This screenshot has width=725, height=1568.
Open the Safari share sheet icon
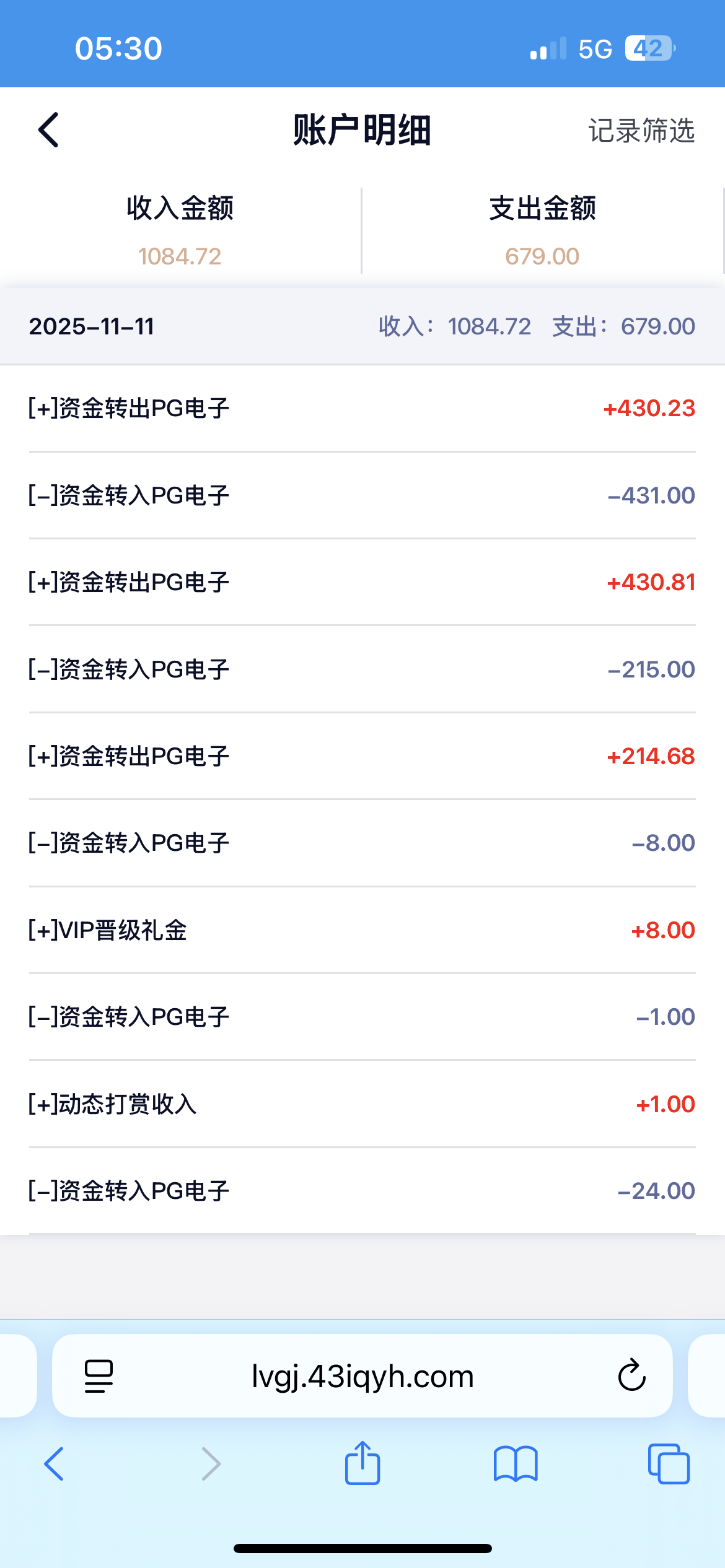pos(362,1463)
